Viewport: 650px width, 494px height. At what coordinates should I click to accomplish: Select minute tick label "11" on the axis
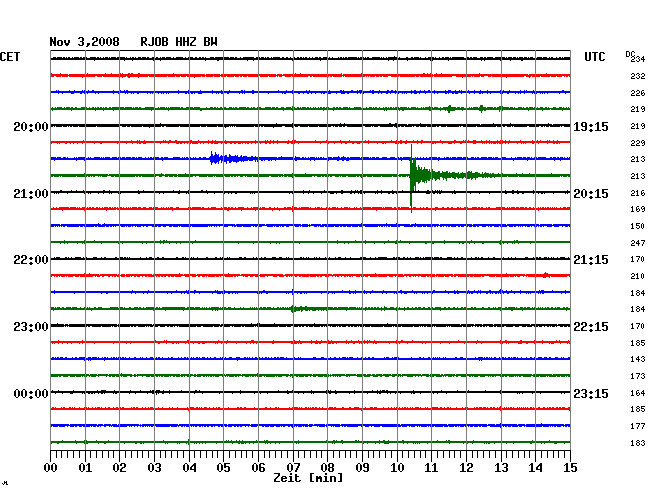click(431, 467)
